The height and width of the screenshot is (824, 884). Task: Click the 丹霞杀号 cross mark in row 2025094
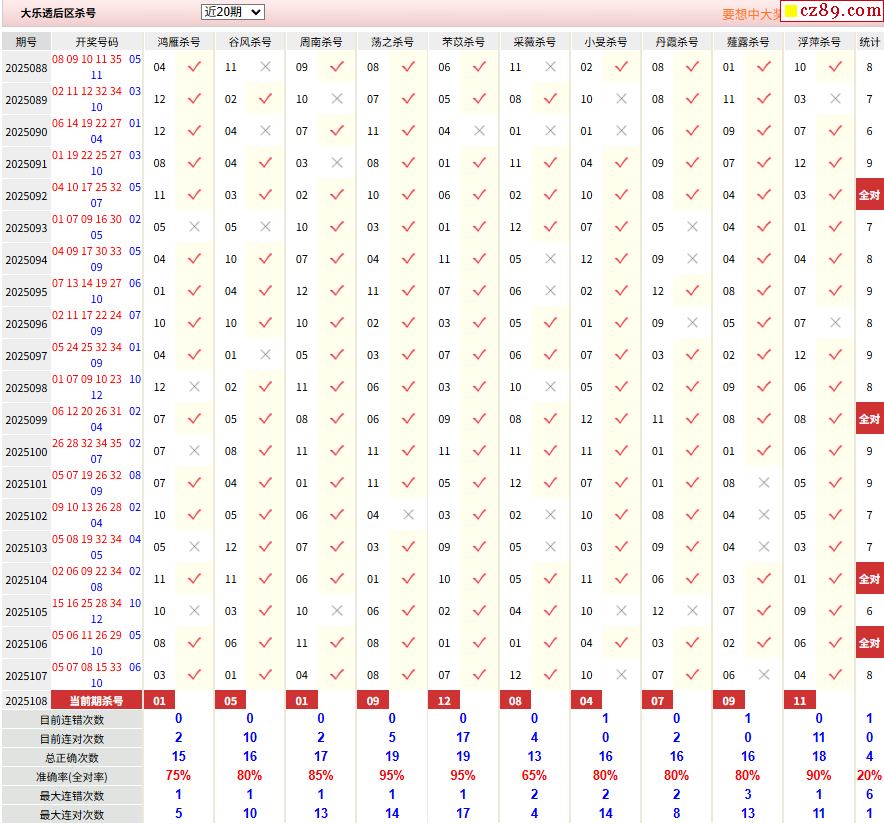coord(692,259)
